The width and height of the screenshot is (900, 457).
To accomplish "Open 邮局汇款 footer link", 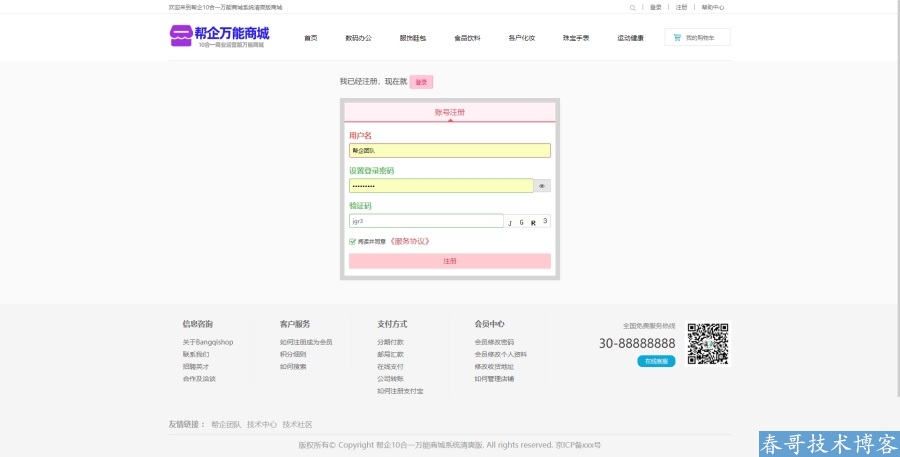I will coord(390,354).
